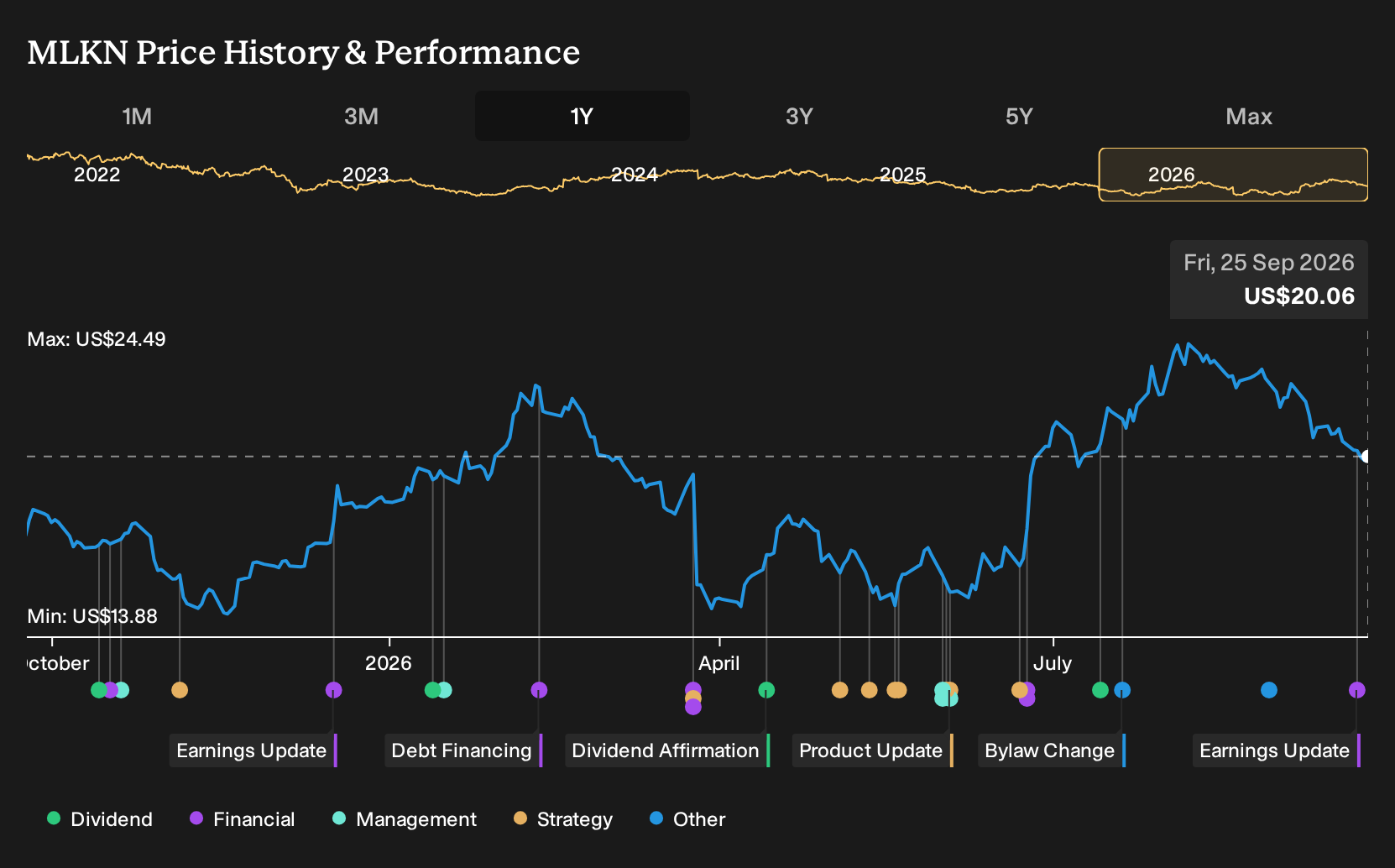Screen dimensions: 1395x868
Task: Click the purple marker above the Debt Financing label
Action: (539, 690)
